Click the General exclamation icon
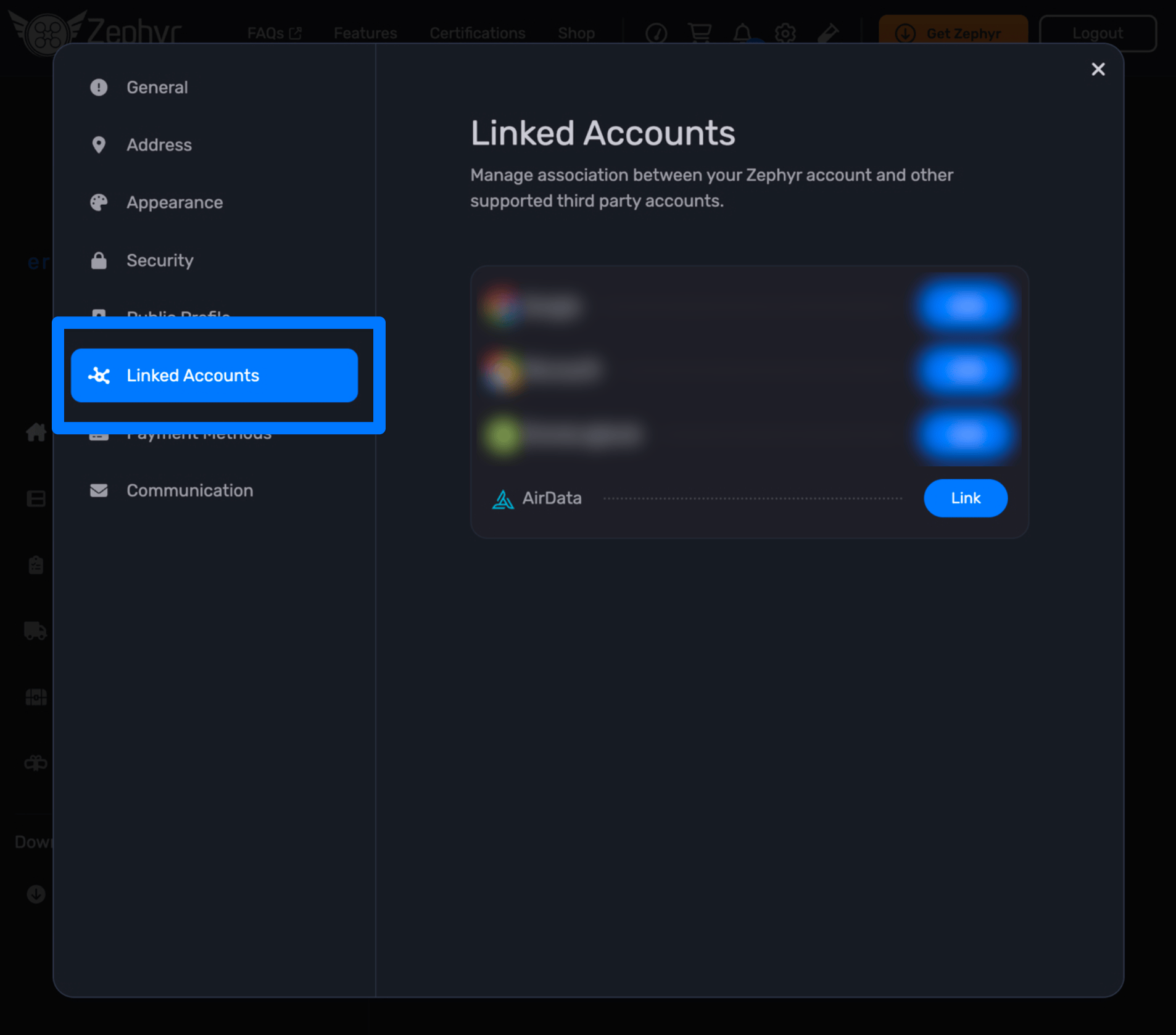Viewport: 1176px width, 1035px height. tap(99, 88)
